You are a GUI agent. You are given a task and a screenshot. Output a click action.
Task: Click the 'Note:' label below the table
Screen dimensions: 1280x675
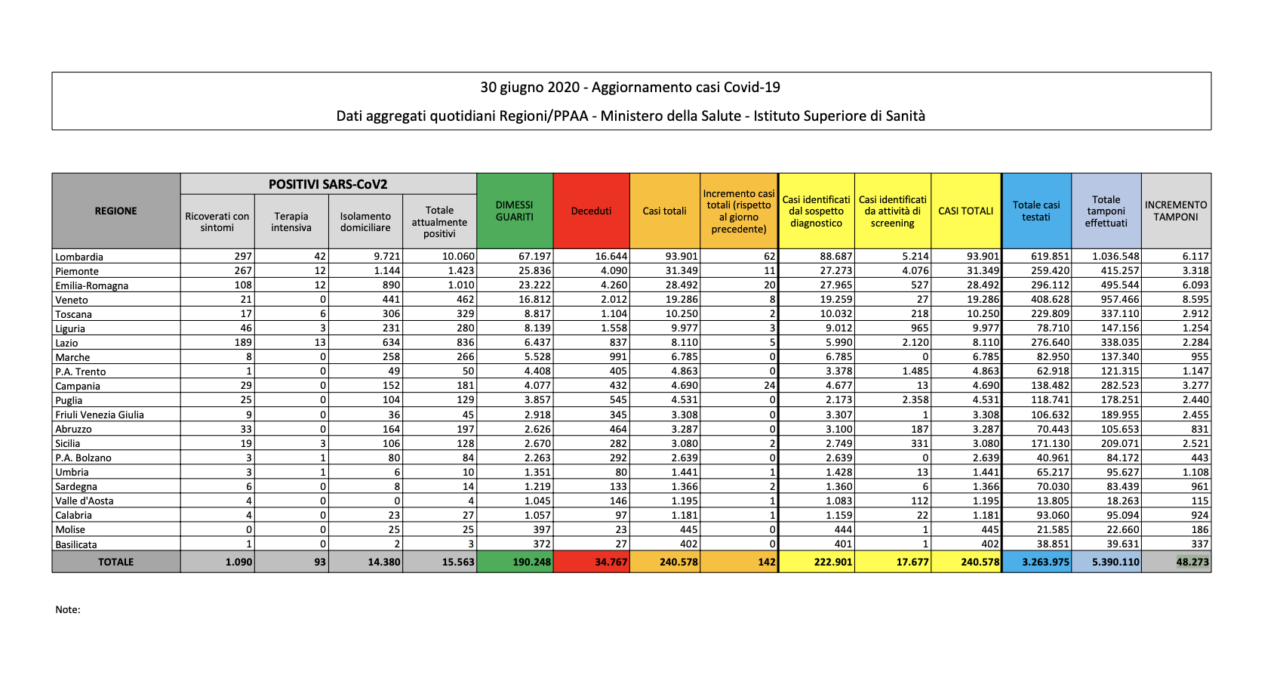pos(68,609)
